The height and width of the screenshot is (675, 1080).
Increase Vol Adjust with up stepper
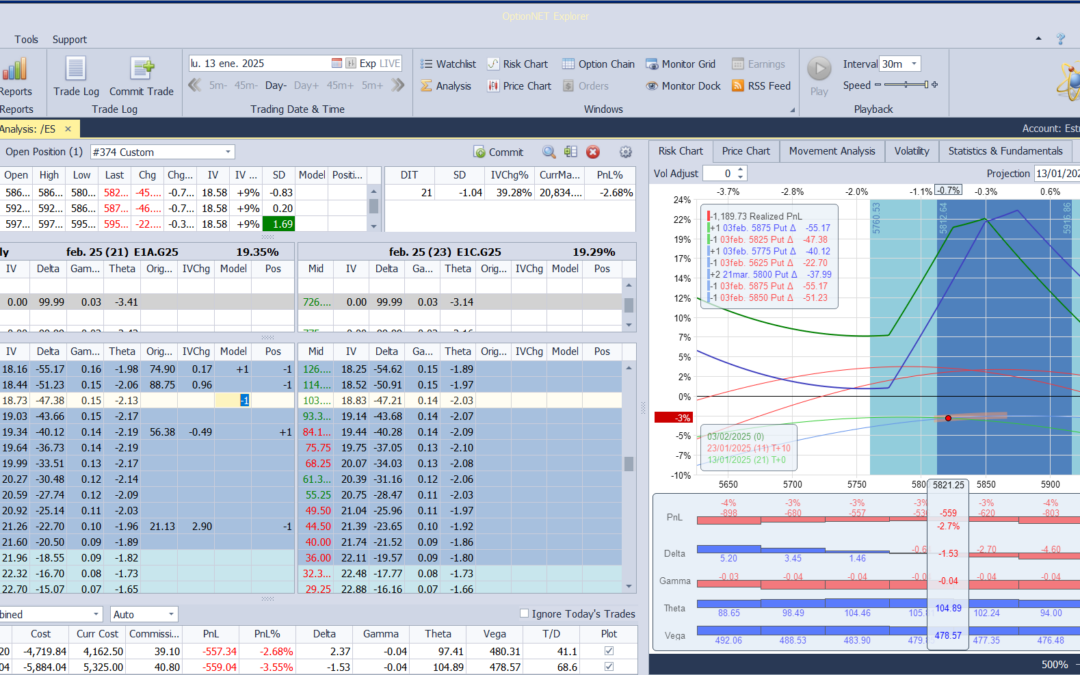tap(740, 170)
